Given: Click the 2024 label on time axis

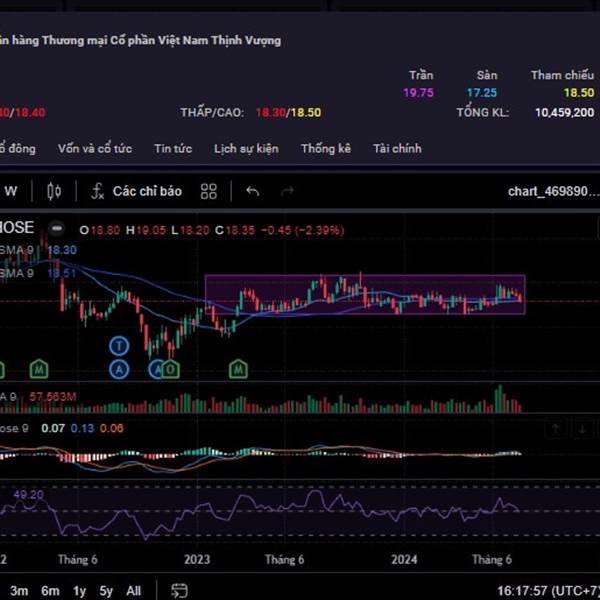Looking at the screenshot, I should click(x=404, y=559).
